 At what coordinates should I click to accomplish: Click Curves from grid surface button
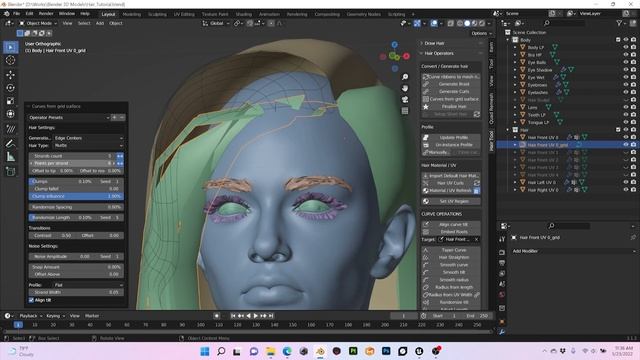click(x=451, y=99)
